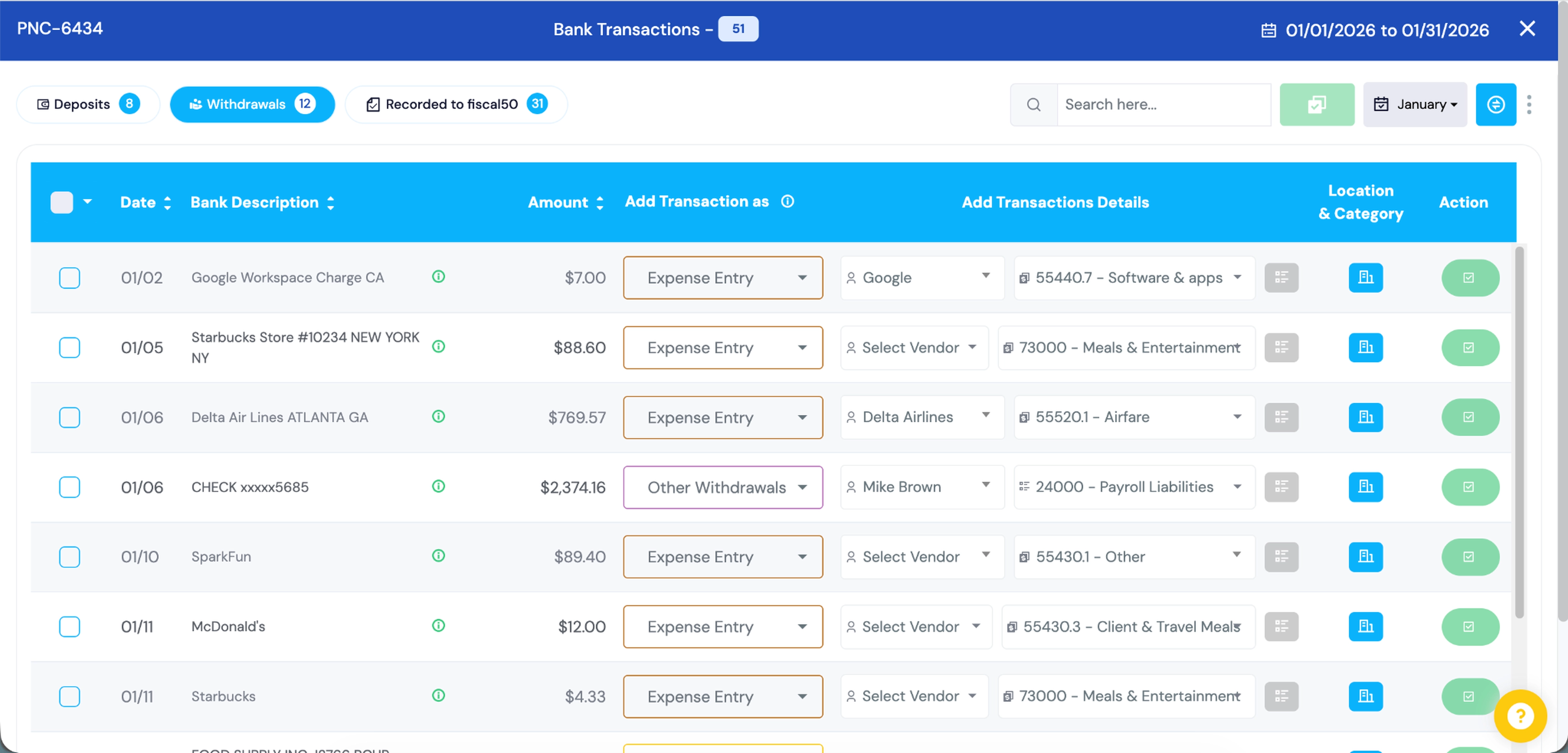Click the $769.57 amount cell
Screen dimensions: 1568x753
[x=576, y=417]
